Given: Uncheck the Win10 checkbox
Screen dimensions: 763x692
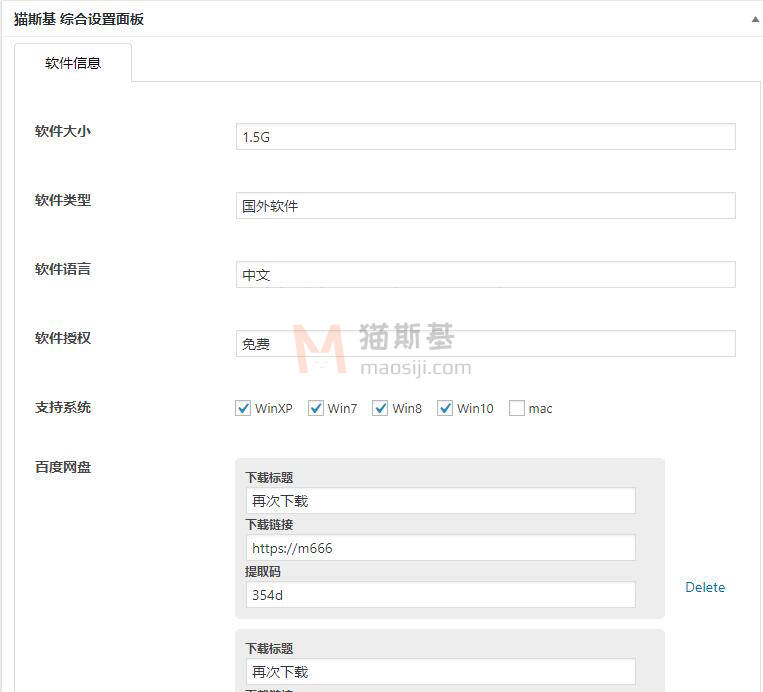Looking at the screenshot, I should click(445, 408).
